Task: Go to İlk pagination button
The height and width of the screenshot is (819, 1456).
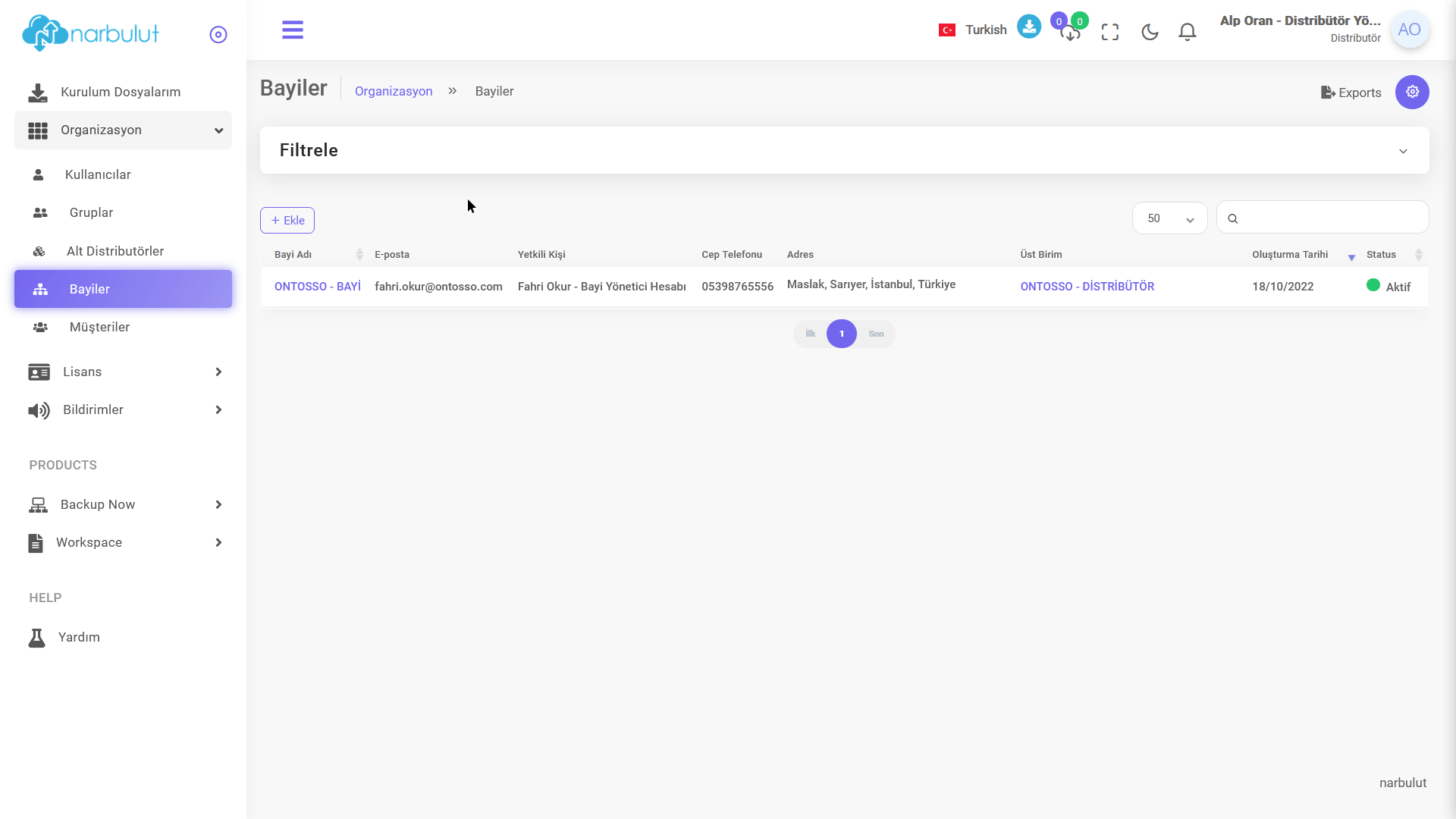Action: (x=811, y=334)
